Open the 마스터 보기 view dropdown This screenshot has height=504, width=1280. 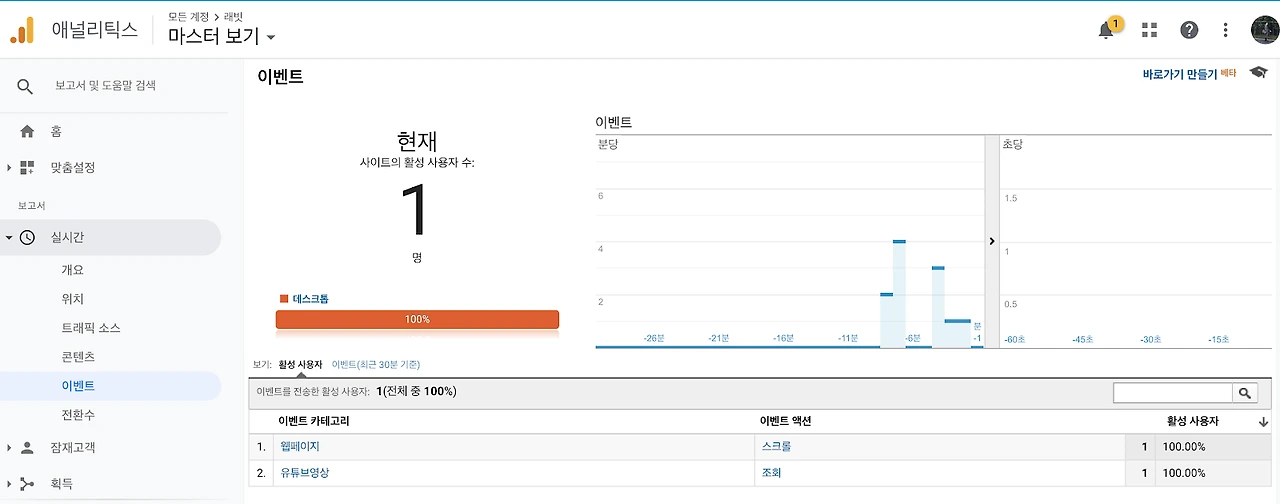[x=221, y=37]
